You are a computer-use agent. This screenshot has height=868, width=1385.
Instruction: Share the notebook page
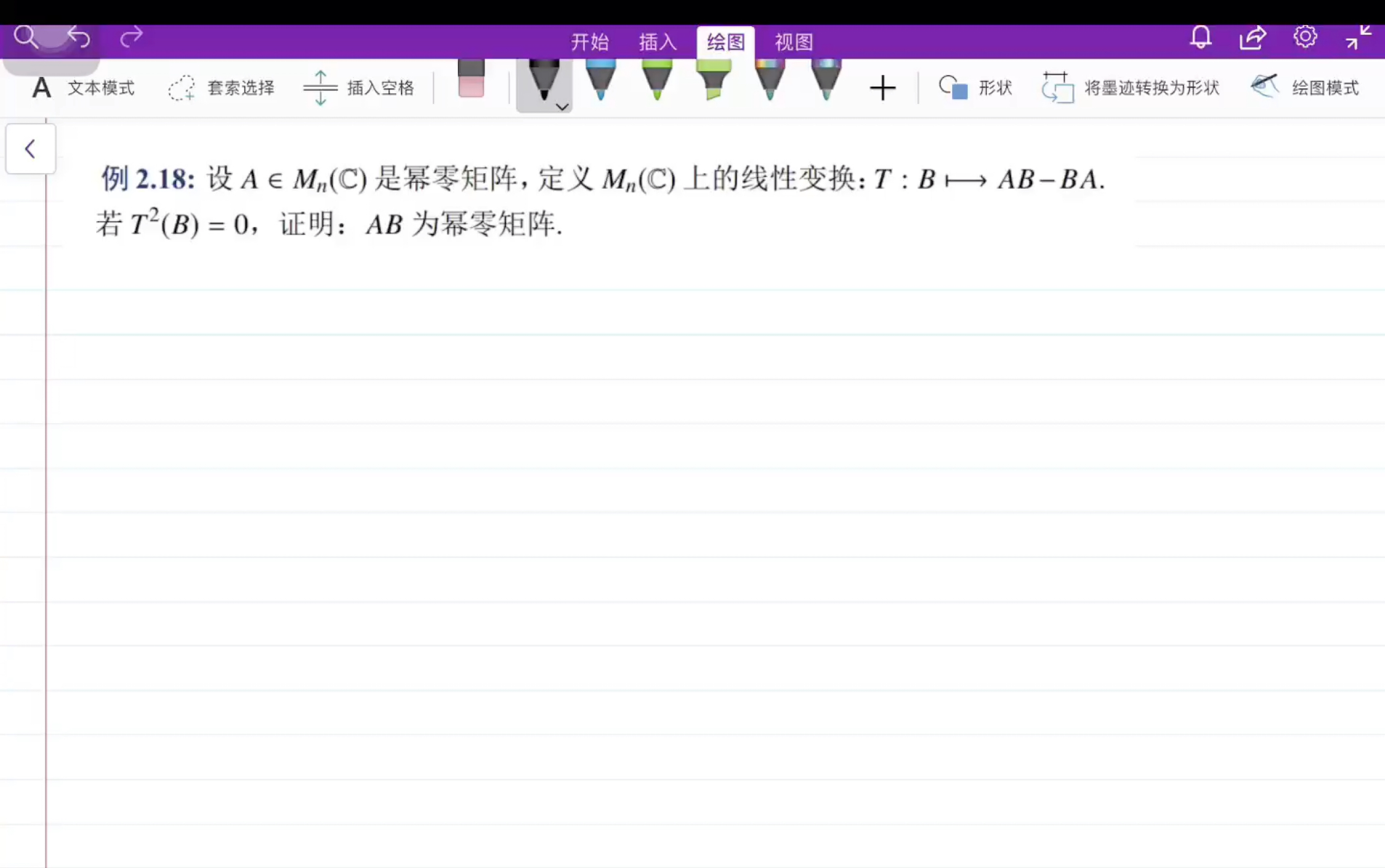coord(1253,38)
